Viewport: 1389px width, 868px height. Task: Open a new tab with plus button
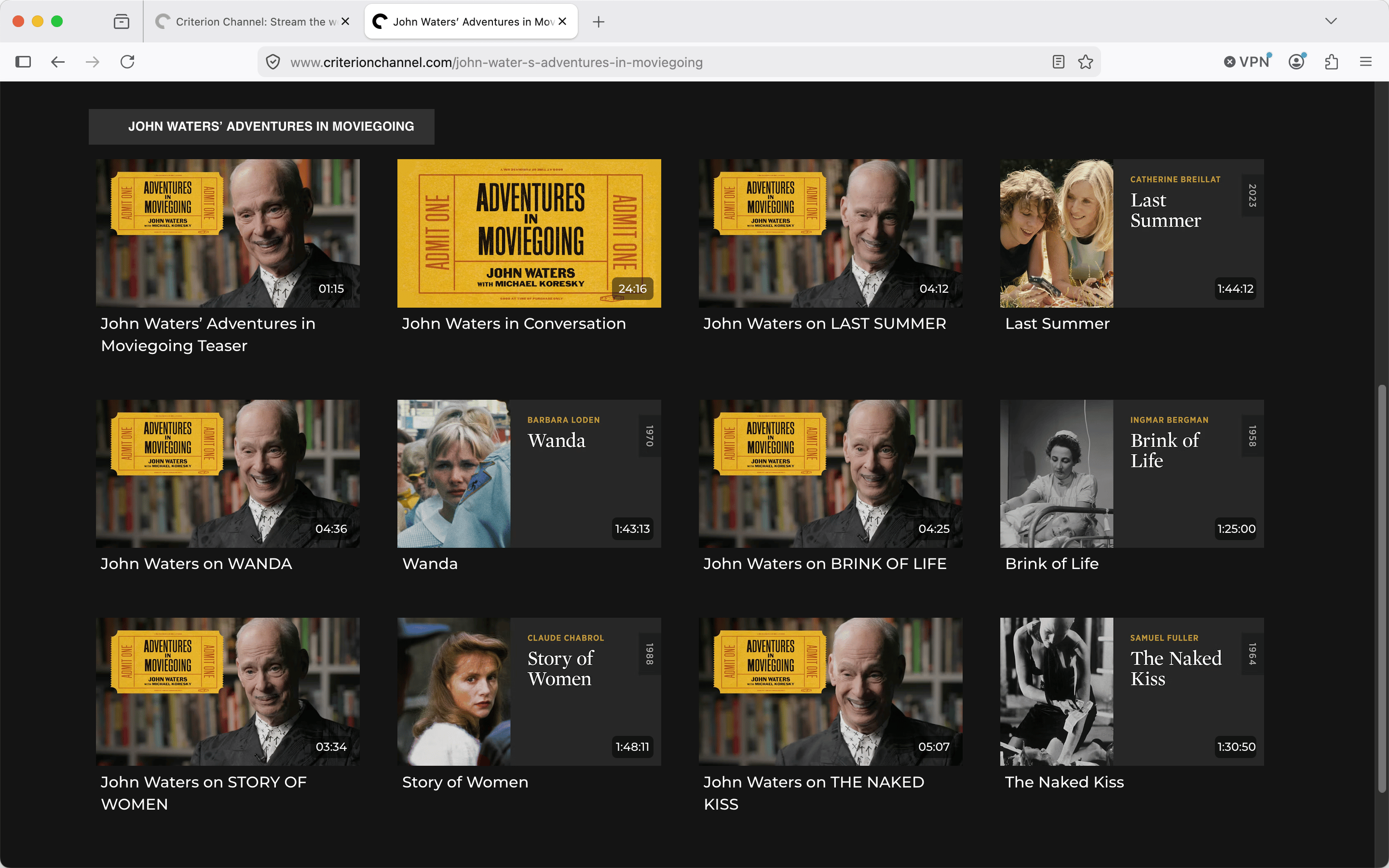click(599, 22)
